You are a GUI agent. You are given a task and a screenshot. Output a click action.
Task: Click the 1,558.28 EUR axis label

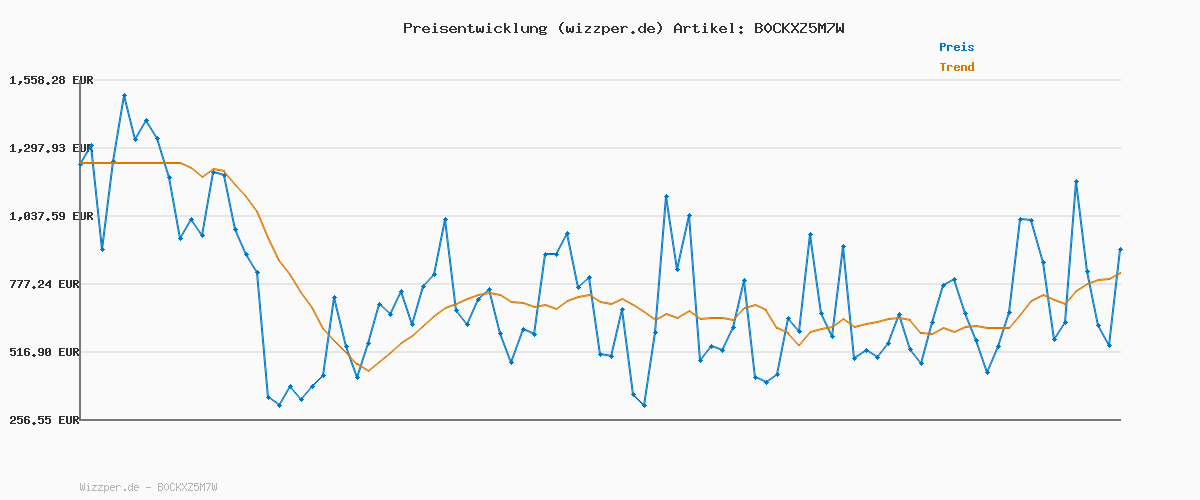(51, 80)
